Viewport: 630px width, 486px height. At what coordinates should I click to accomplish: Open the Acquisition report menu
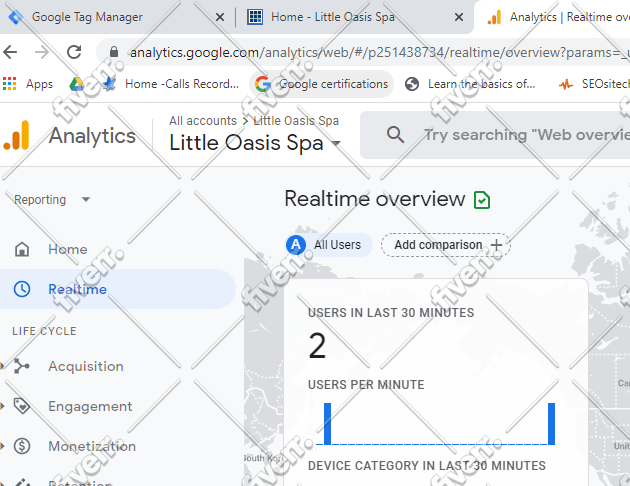[86, 366]
